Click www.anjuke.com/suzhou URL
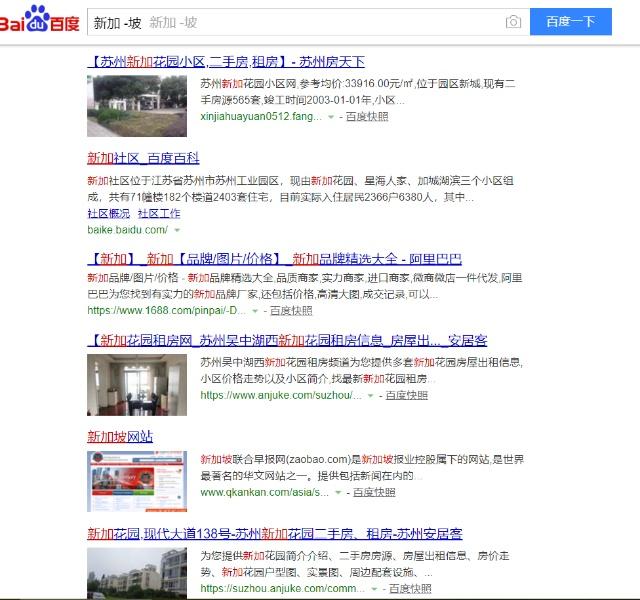Image resolution: width=640 pixels, height=600 pixels. point(280,395)
